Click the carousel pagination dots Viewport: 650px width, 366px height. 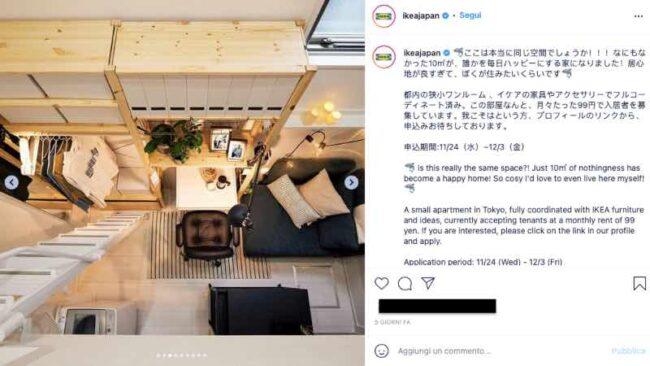click(182, 355)
